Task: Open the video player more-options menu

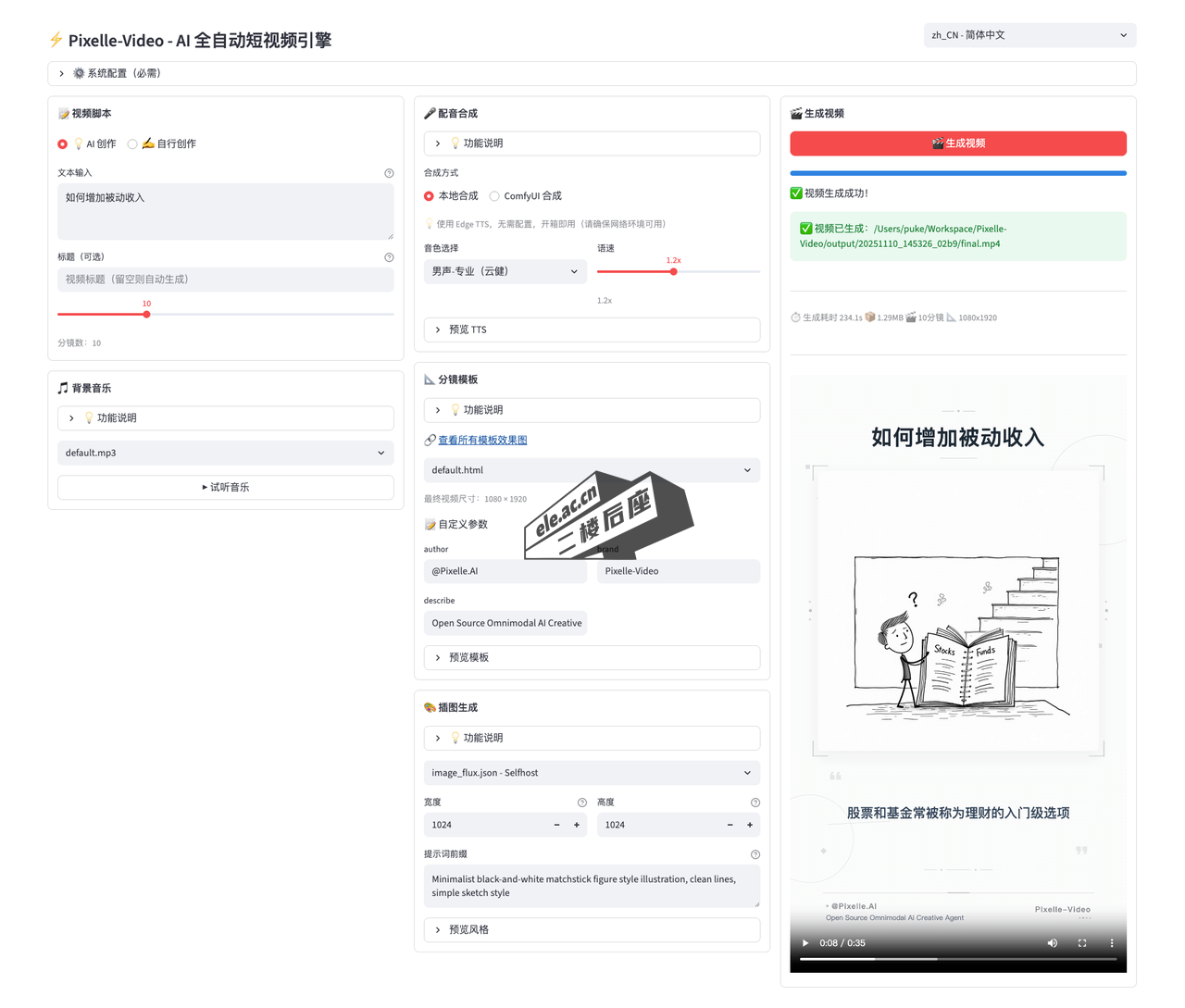Action: (1112, 943)
